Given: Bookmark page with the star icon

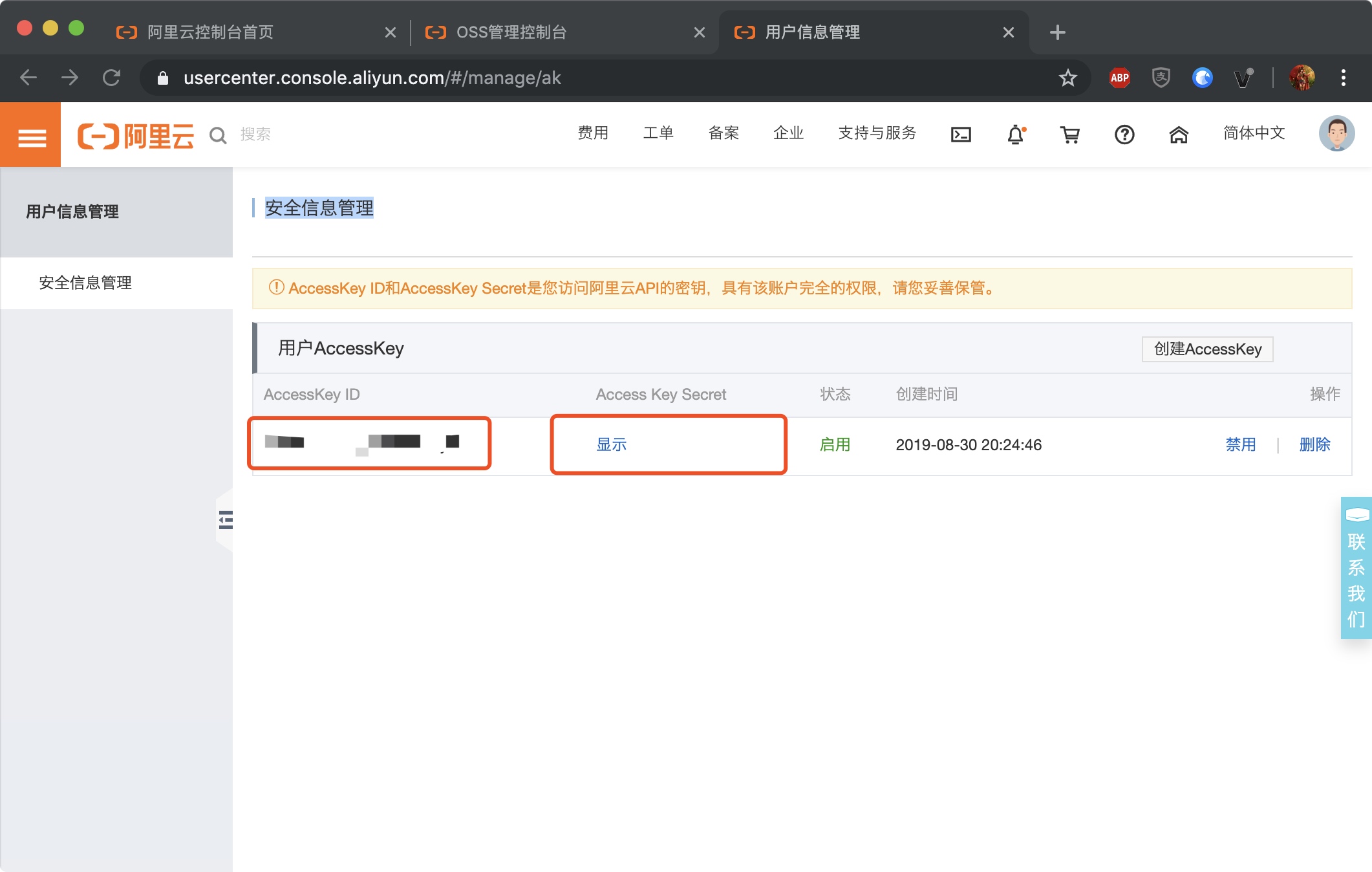Looking at the screenshot, I should click(x=1067, y=78).
